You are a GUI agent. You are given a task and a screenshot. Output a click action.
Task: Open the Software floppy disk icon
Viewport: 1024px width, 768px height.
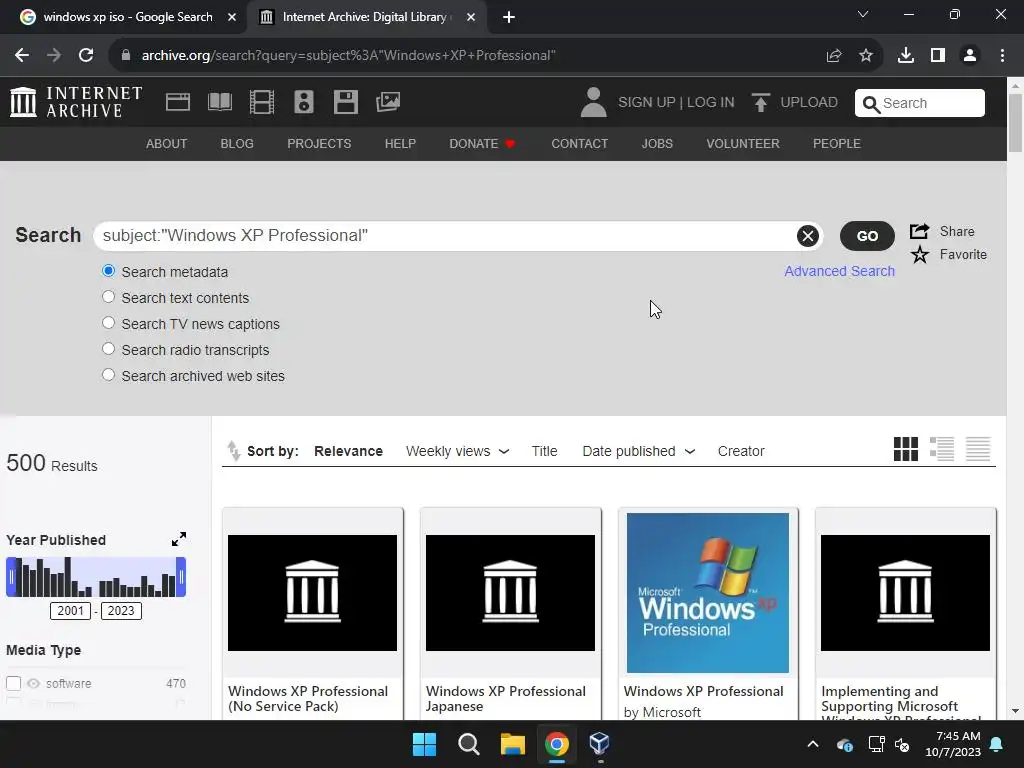[345, 102]
